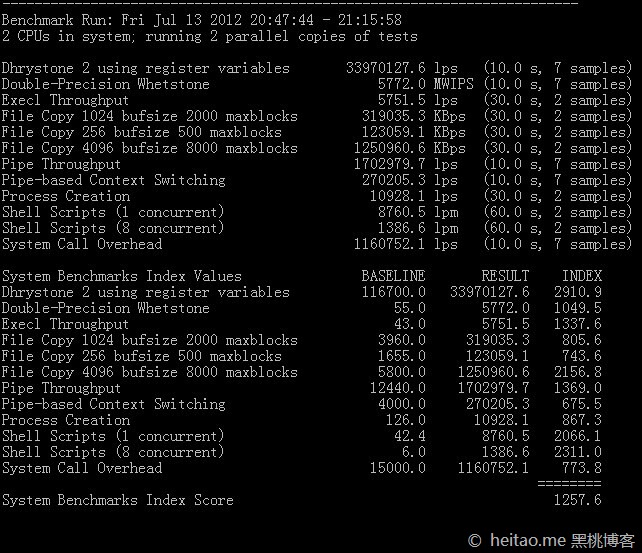Image resolution: width=642 pixels, height=553 pixels.
Task: Click the 33970127.6 lps Dhrystone result
Action: click(x=401, y=68)
